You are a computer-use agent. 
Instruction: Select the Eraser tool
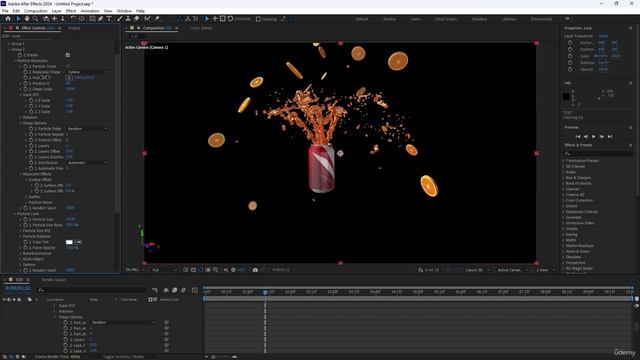point(137,19)
